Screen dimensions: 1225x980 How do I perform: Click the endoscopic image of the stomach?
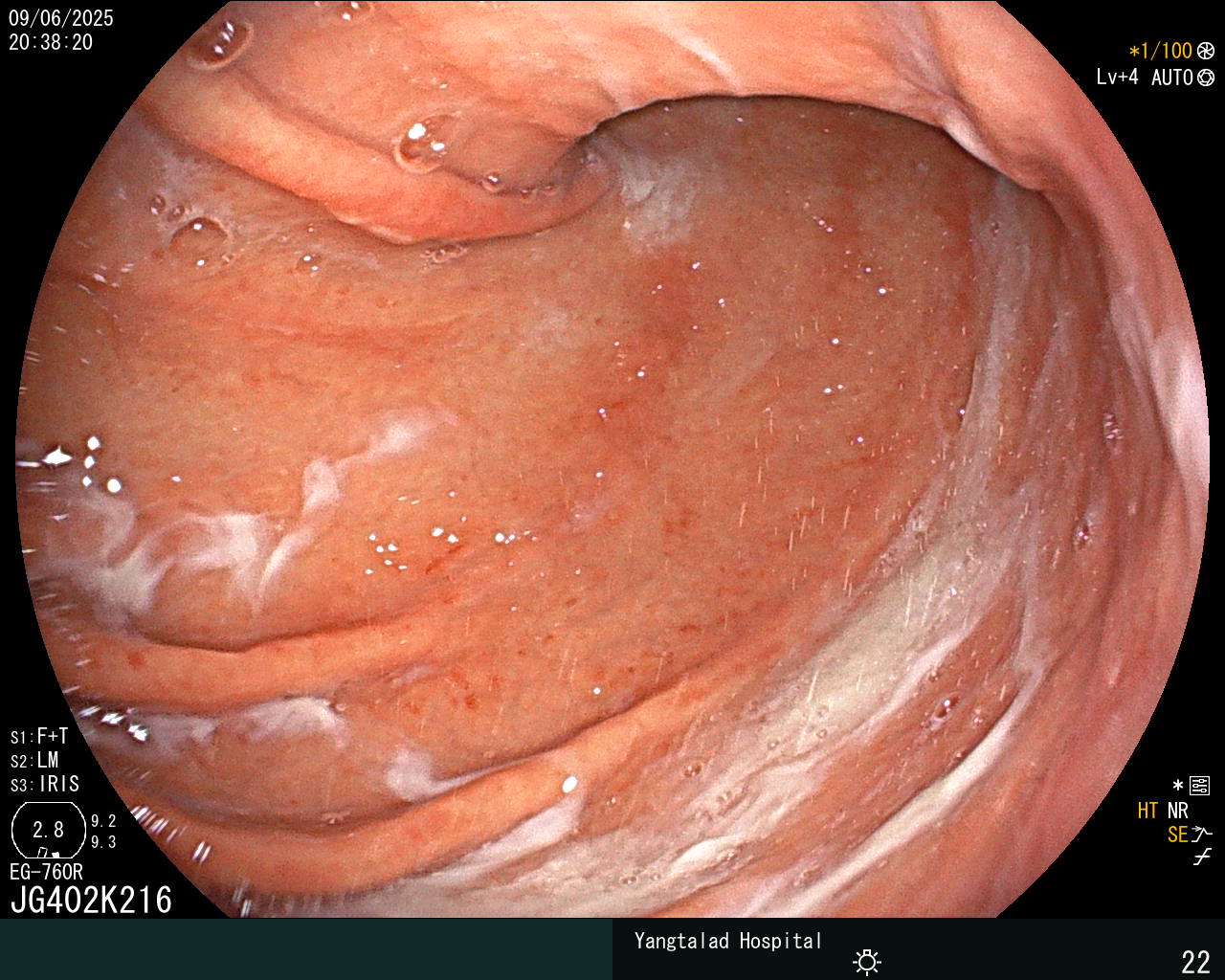point(612,459)
